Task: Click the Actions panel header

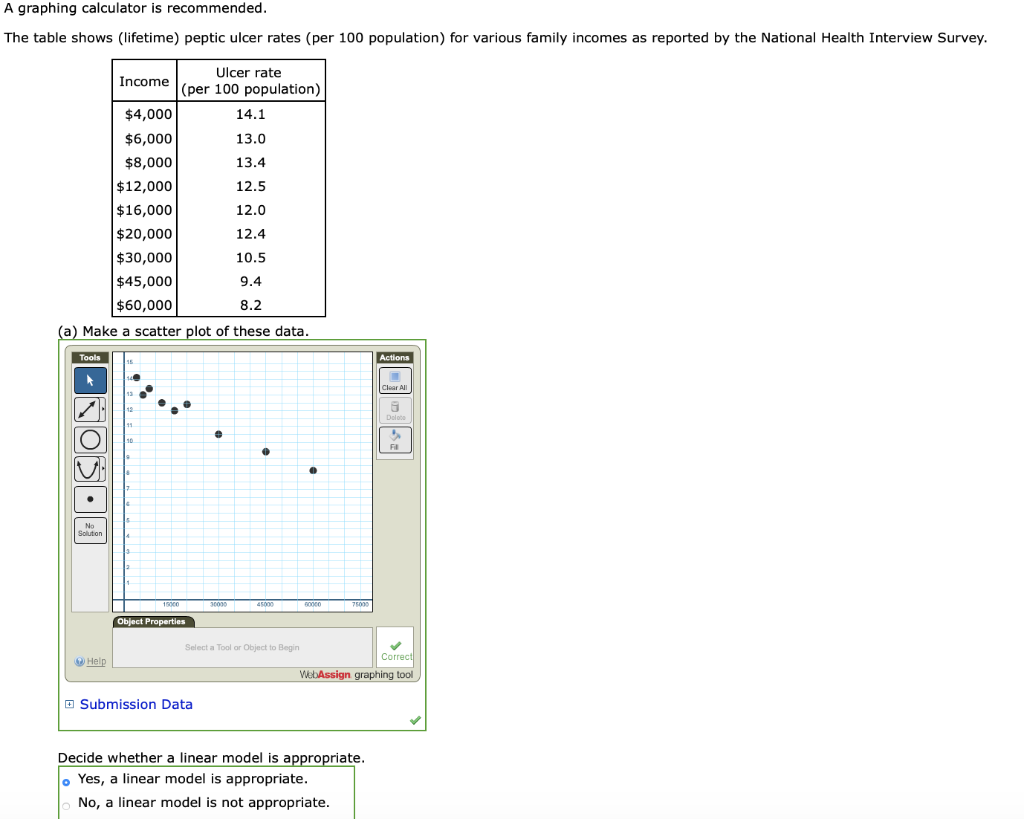Action: tap(394, 357)
